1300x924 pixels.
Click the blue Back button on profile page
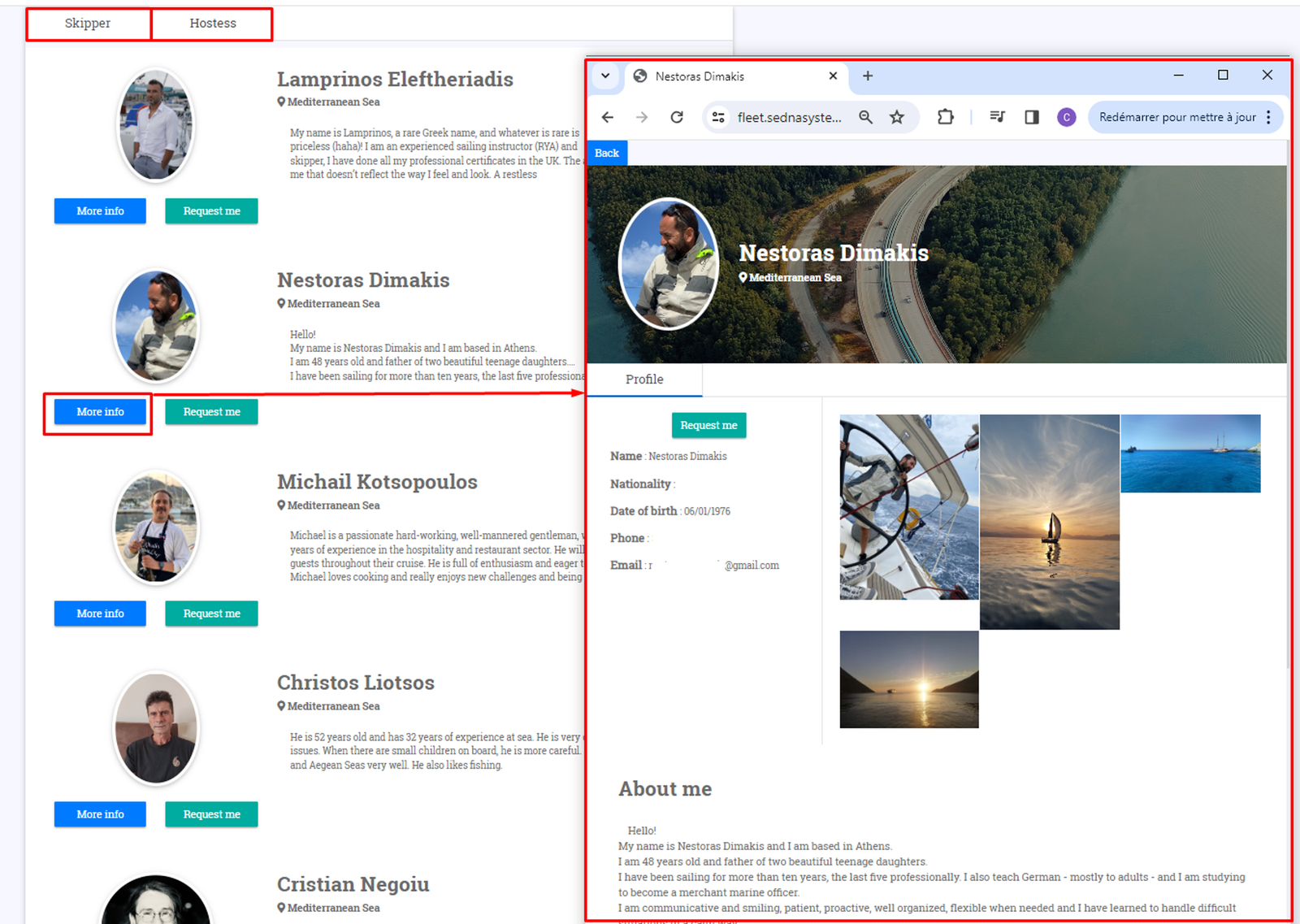click(x=607, y=153)
